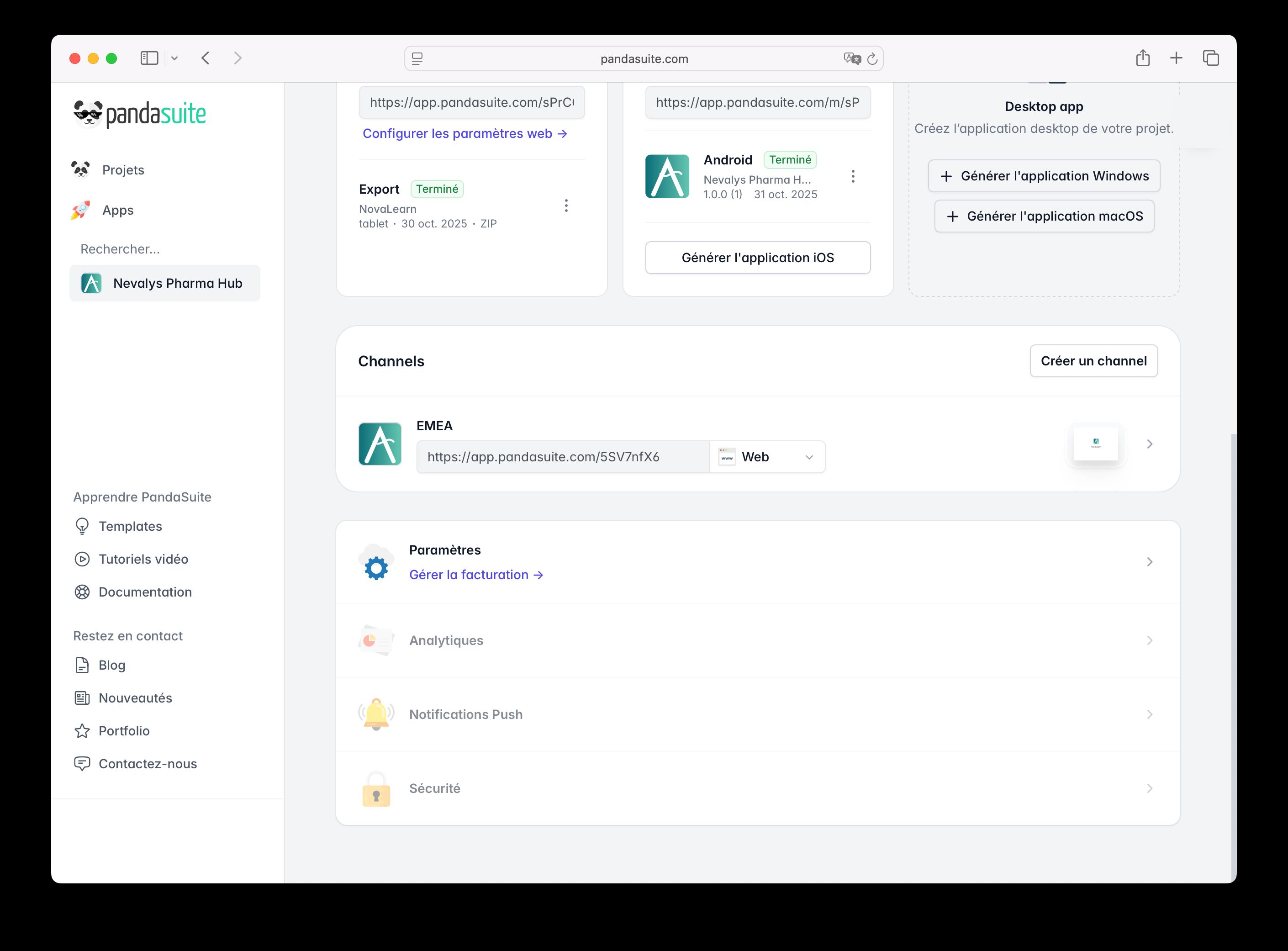Click the page reload icon

872,59
